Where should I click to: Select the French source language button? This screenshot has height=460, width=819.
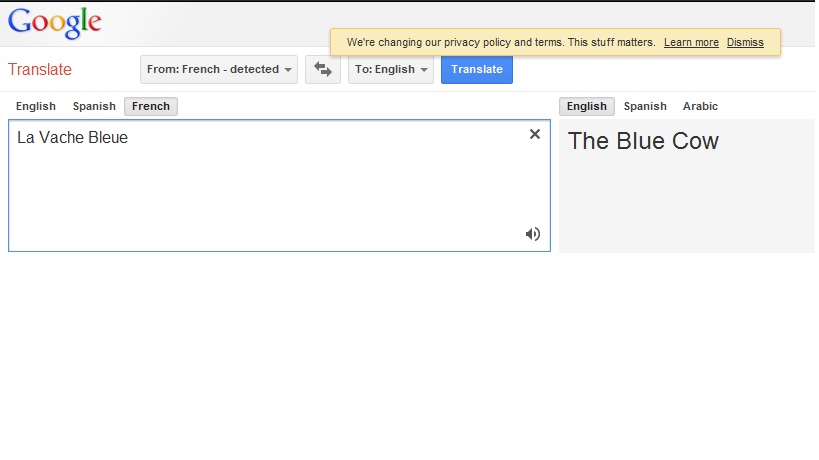coord(151,106)
